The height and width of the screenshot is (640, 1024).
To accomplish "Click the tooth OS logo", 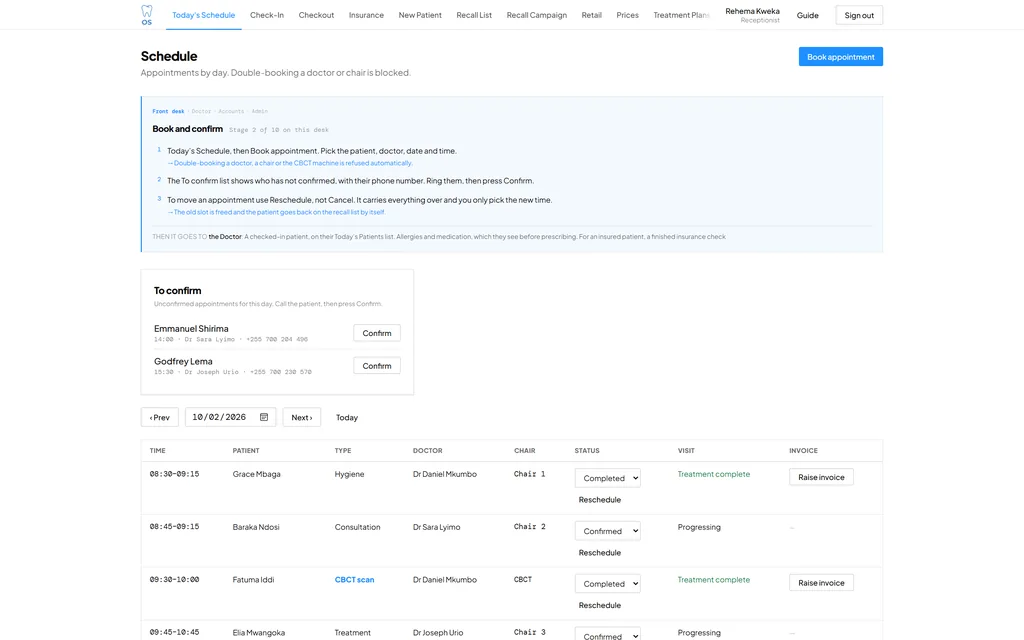I will click(x=147, y=15).
